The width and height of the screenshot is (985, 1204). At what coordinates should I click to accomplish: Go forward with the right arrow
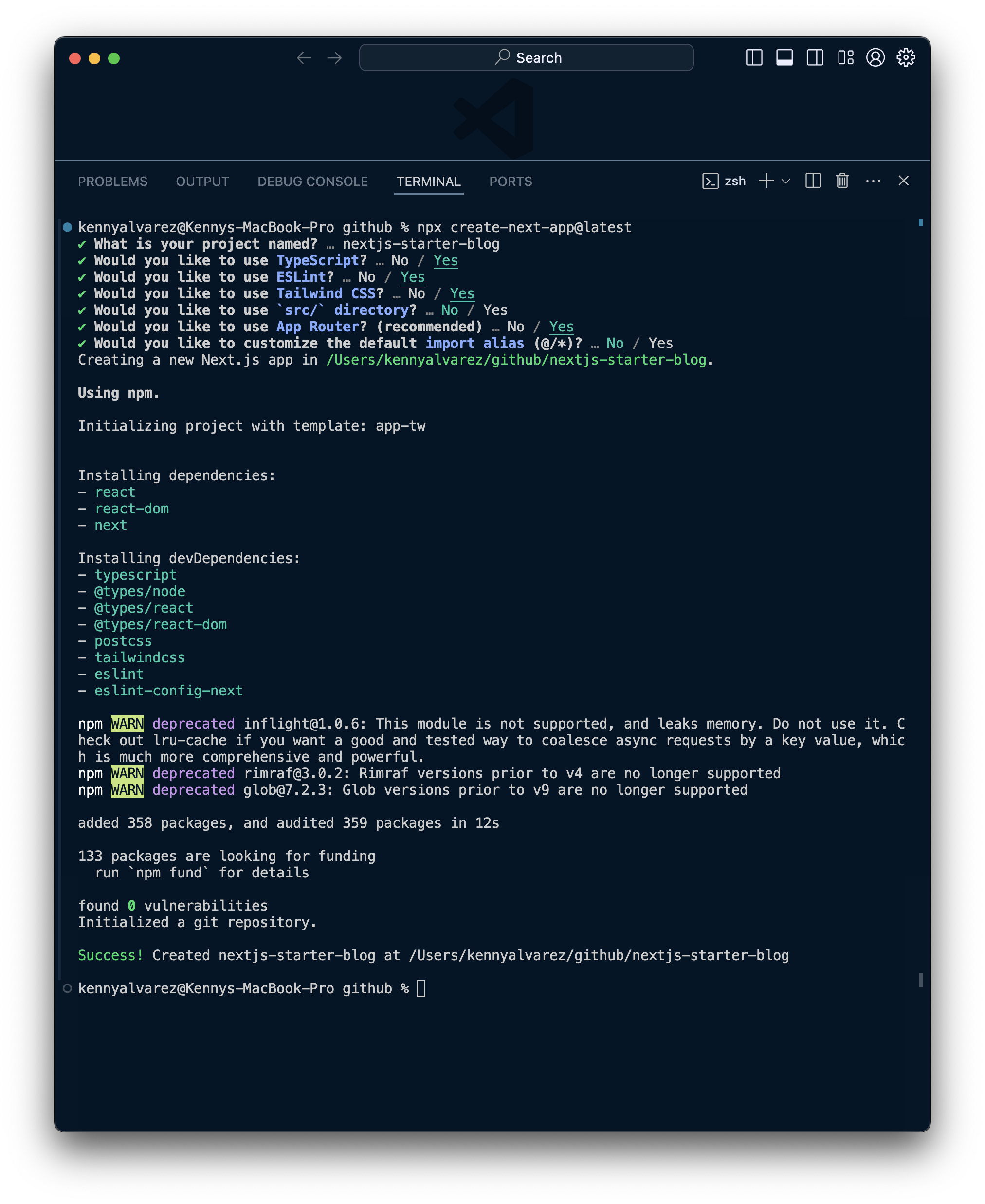click(x=335, y=58)
